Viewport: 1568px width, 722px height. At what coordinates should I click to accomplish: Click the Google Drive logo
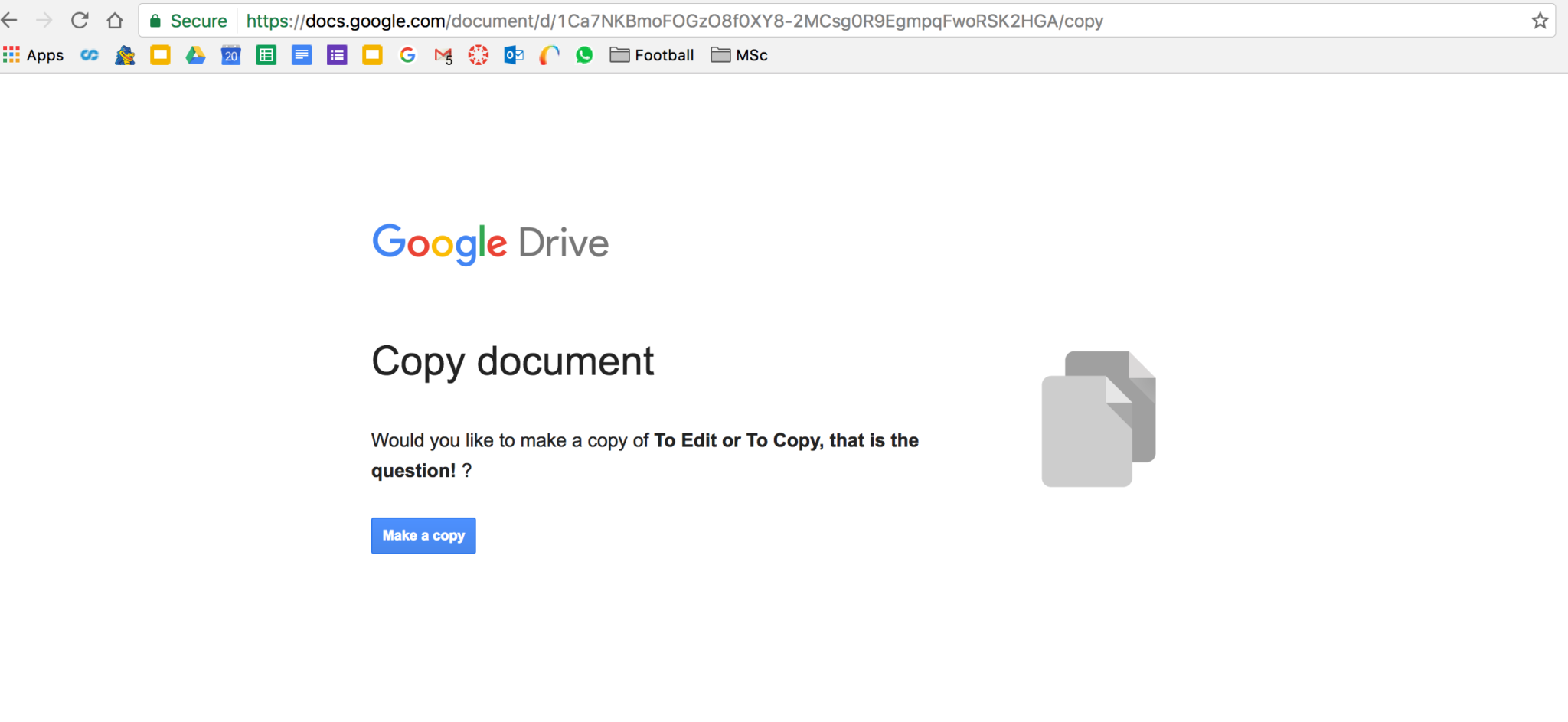(490, 243)
